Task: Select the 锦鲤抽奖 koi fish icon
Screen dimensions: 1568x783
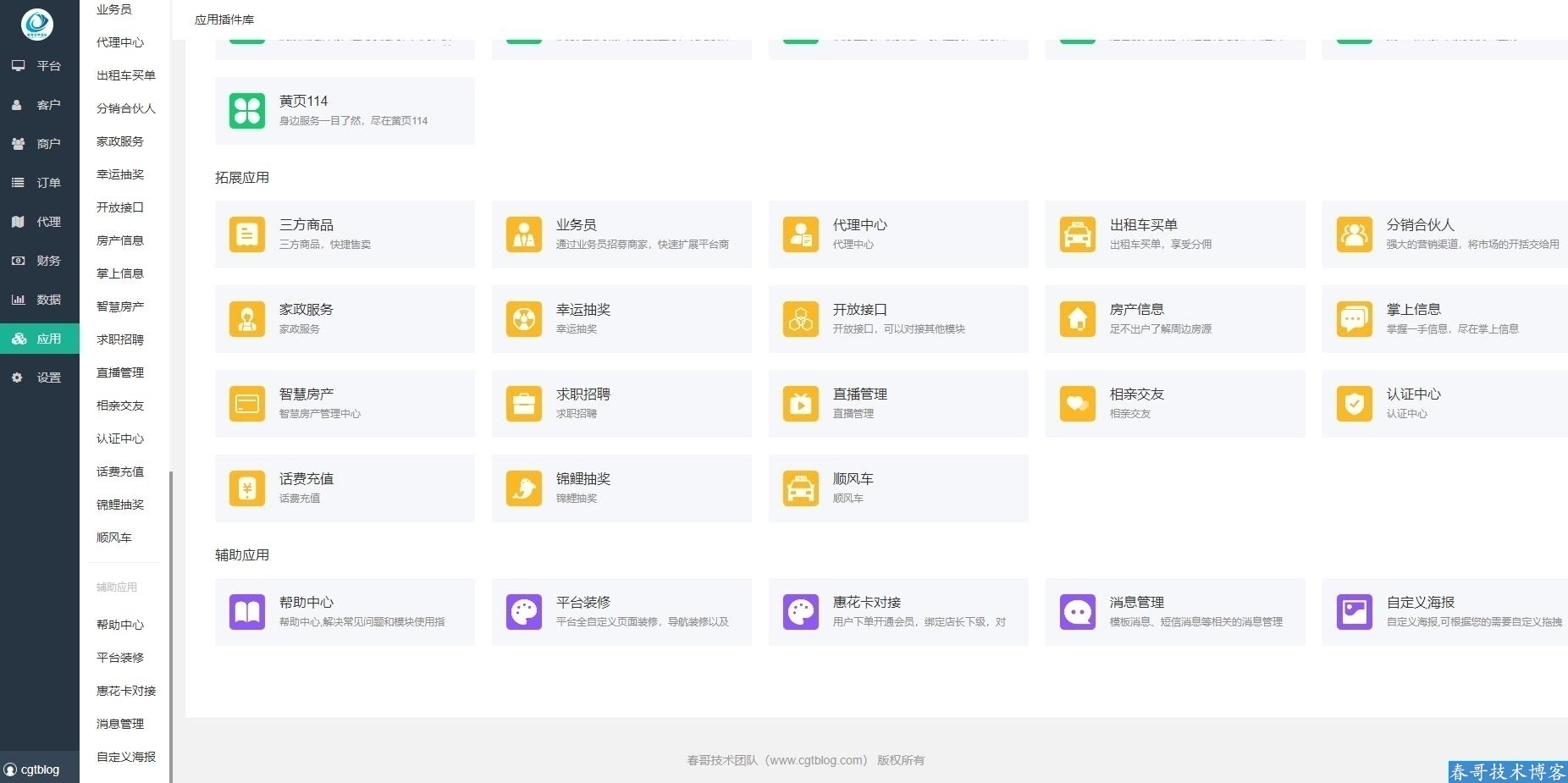Action: click(x=523, y=488)
